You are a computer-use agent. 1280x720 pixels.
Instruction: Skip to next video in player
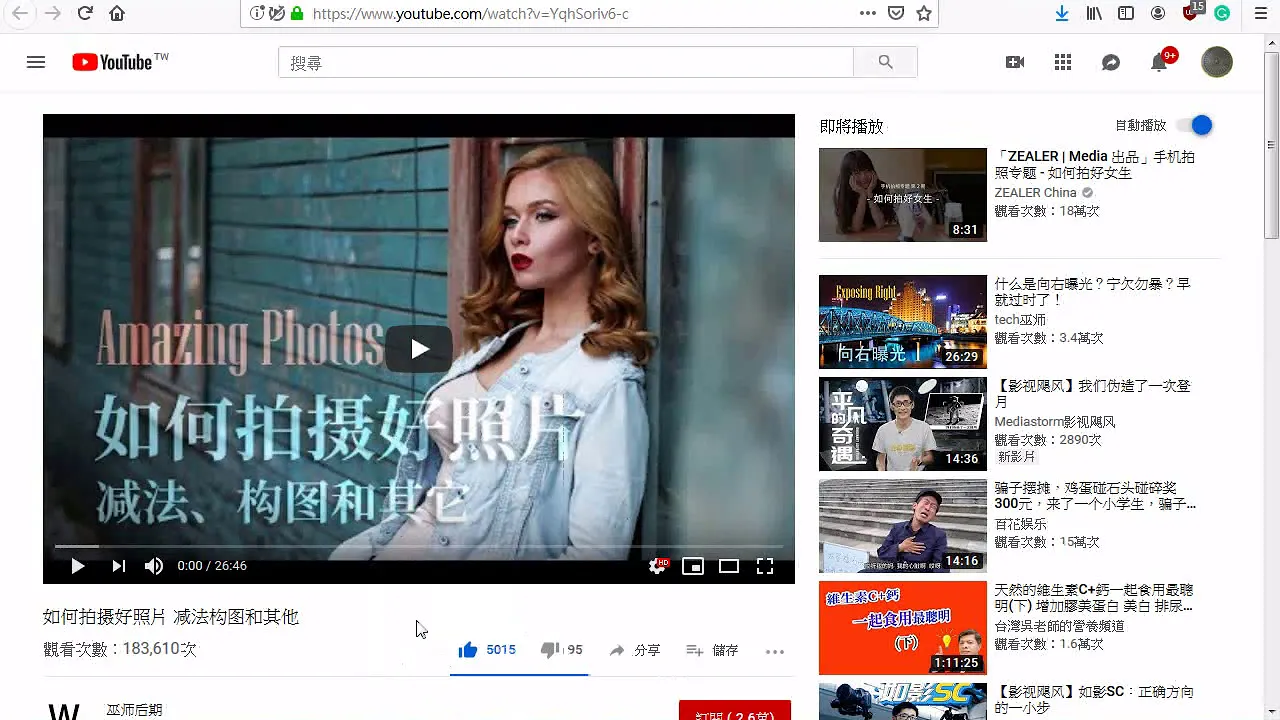click(x=118, y=566)
